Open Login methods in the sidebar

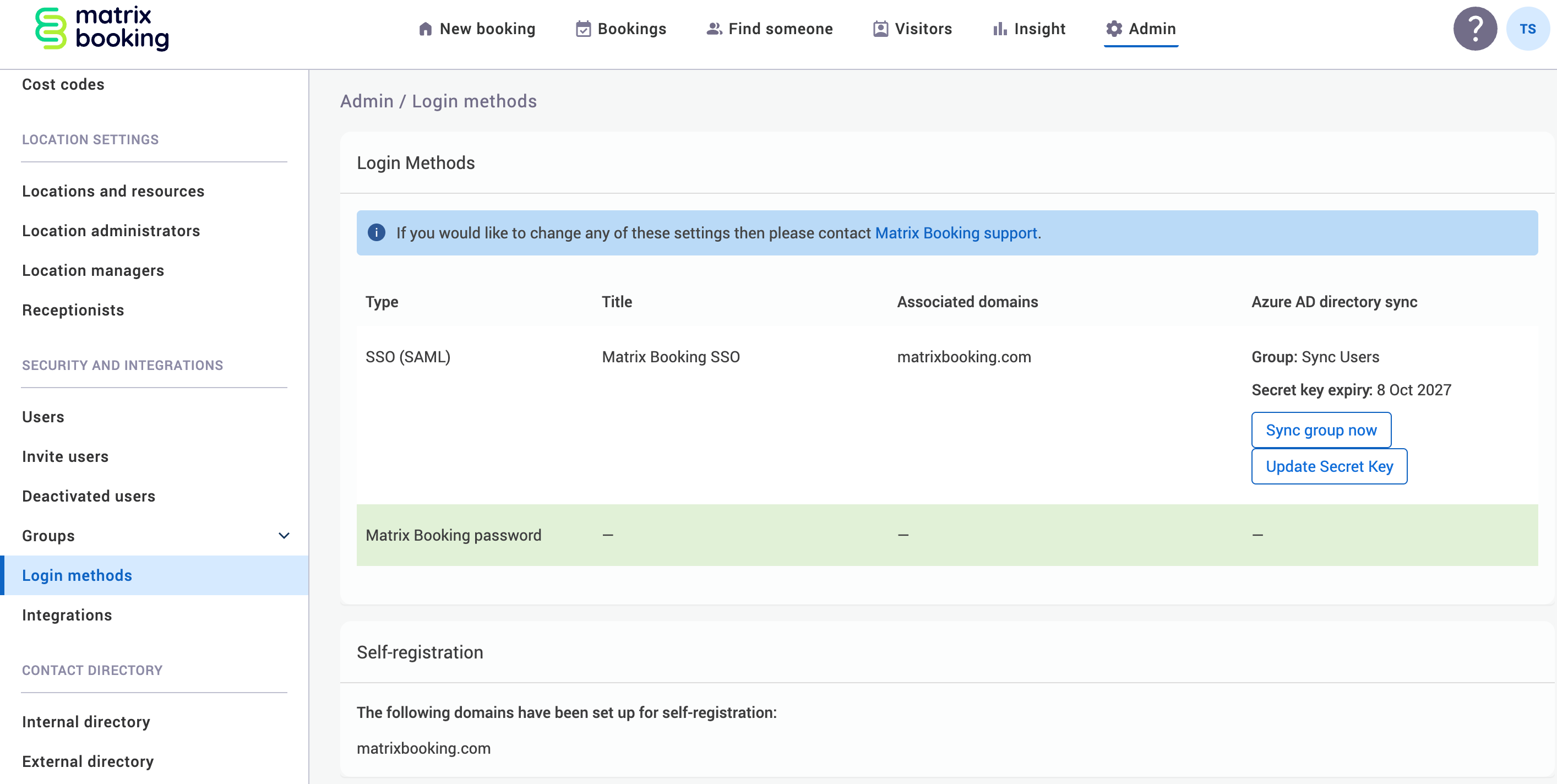(78, 575)
